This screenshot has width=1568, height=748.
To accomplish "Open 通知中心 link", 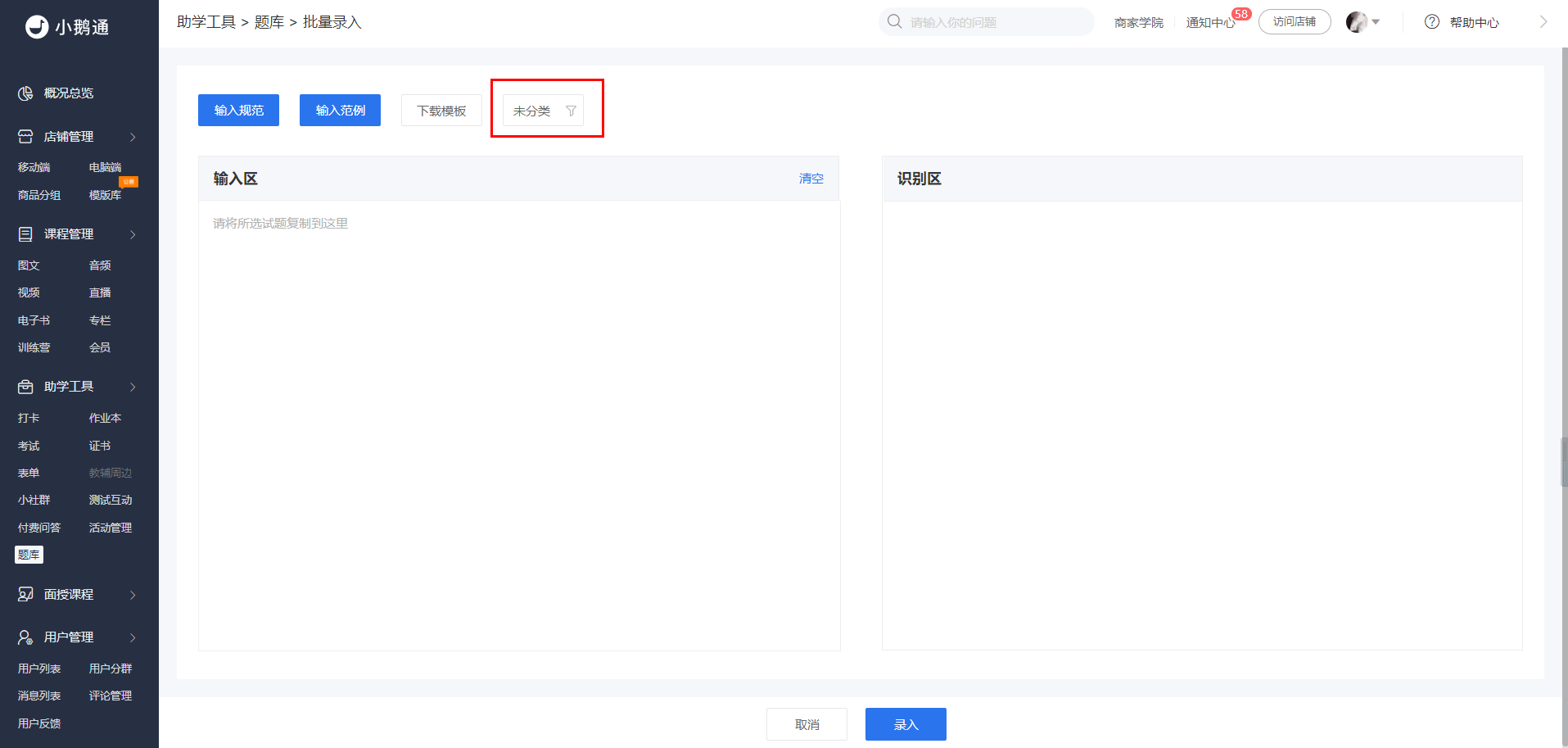I will [x=1210, y=23].
